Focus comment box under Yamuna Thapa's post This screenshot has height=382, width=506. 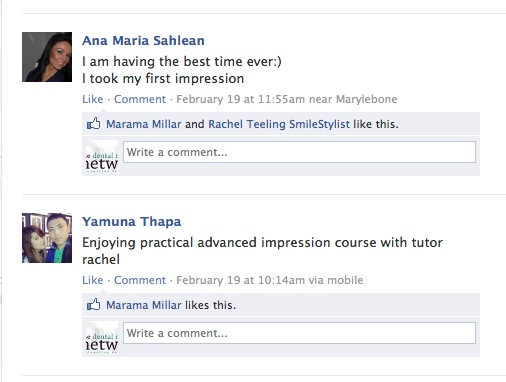pos(299,333)
